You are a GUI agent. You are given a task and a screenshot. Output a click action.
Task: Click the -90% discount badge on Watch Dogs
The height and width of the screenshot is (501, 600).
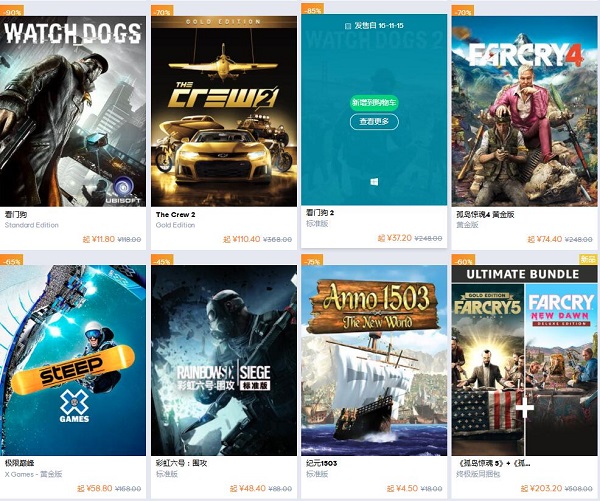click(12, 11)
